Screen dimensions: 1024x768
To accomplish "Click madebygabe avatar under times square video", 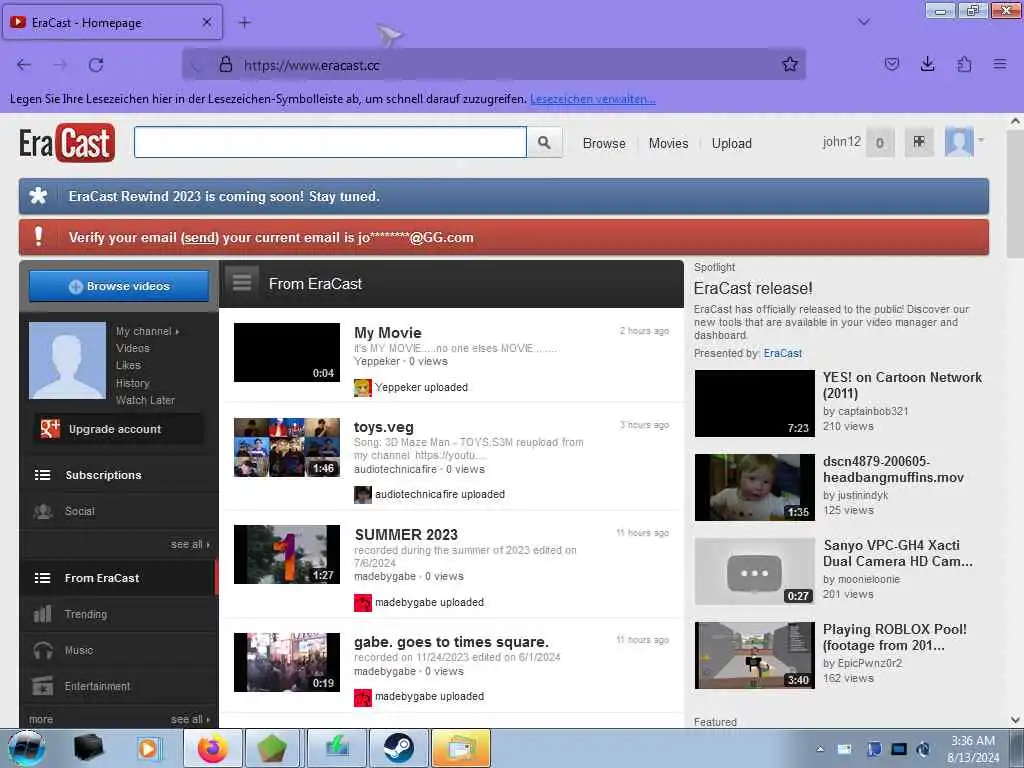I will 362,697.
